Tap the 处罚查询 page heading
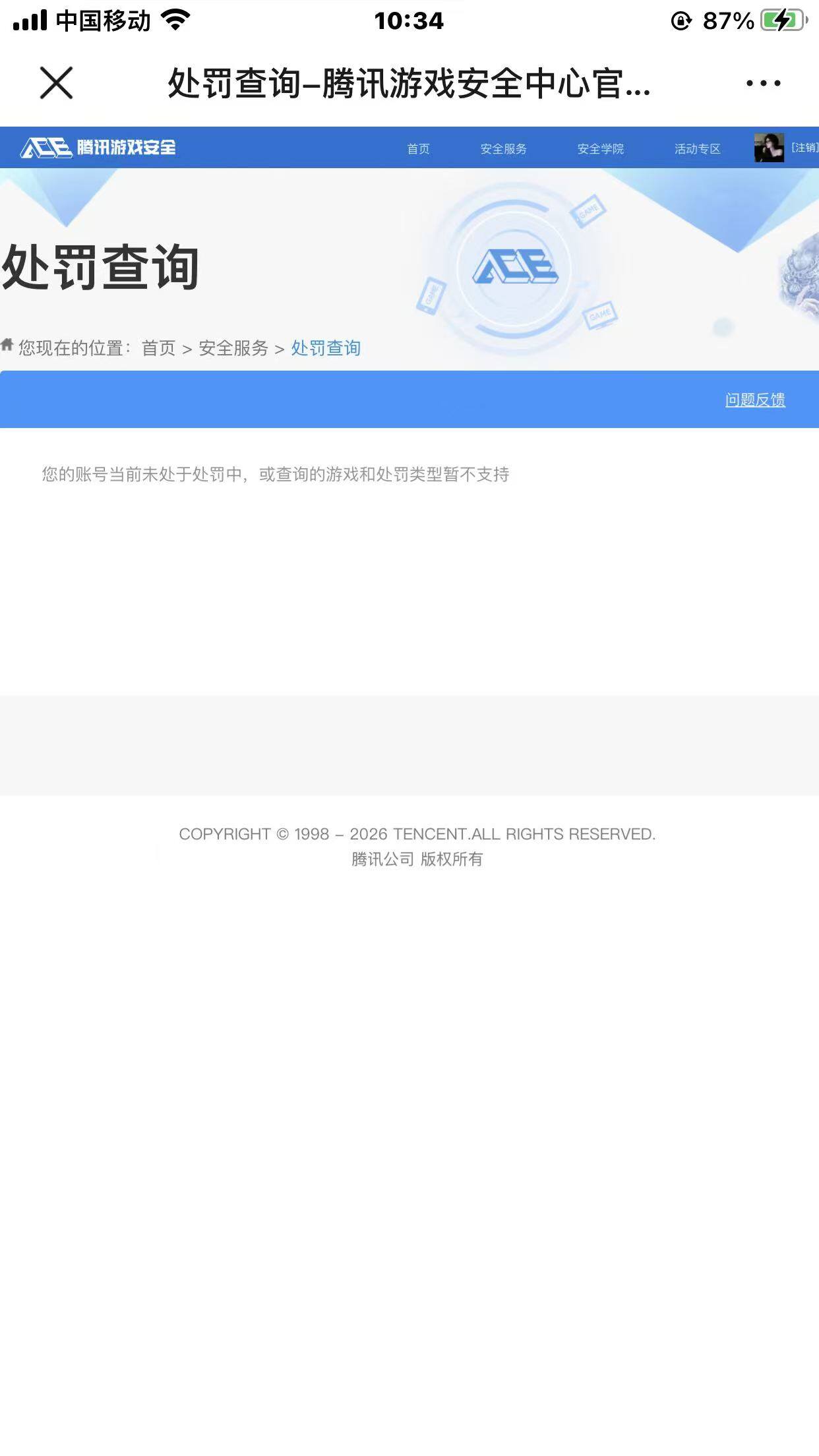Viewport: 819px width, 1456px height. [100, 267]
